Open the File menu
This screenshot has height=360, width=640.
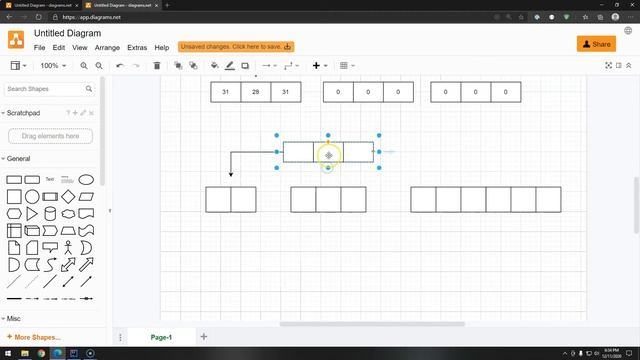coord(40,47)
